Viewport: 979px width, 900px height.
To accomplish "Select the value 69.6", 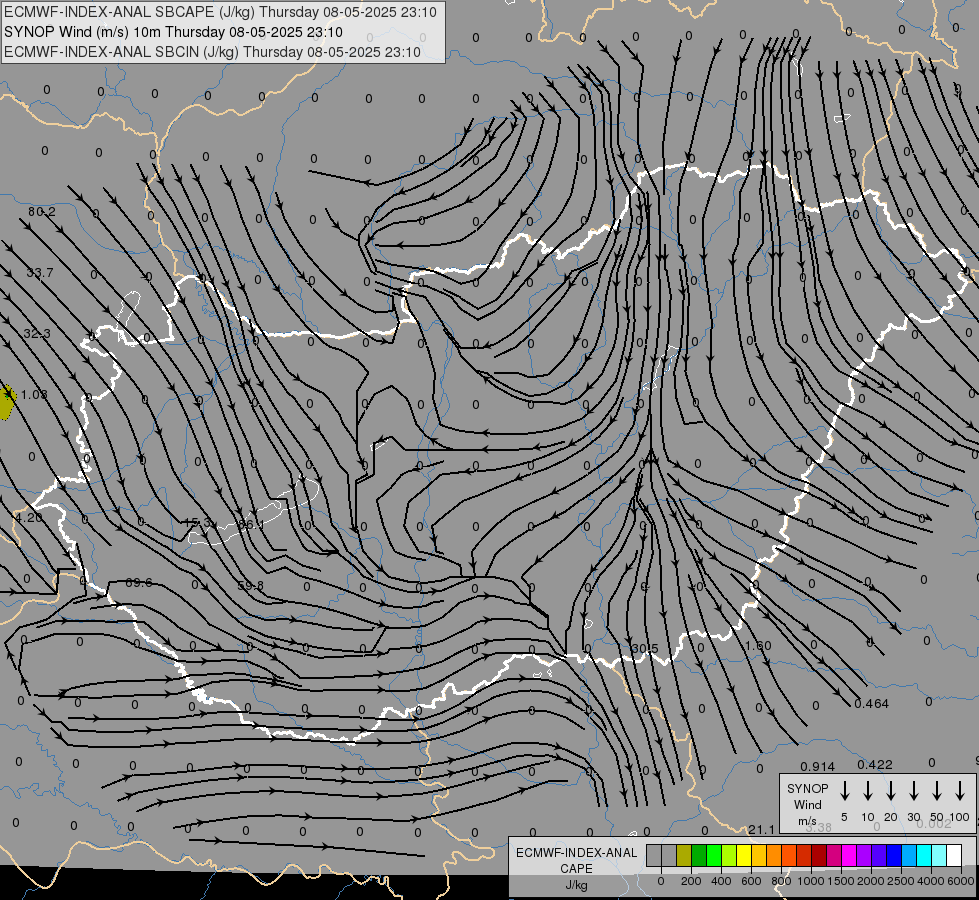I will point(139,582).
